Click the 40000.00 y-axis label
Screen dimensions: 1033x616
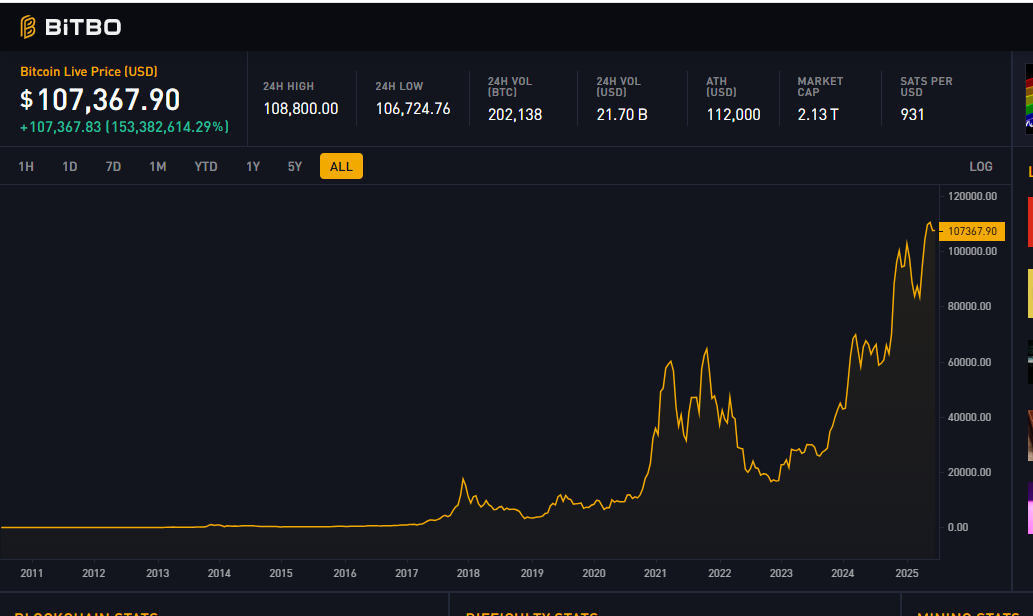(970, 417)
